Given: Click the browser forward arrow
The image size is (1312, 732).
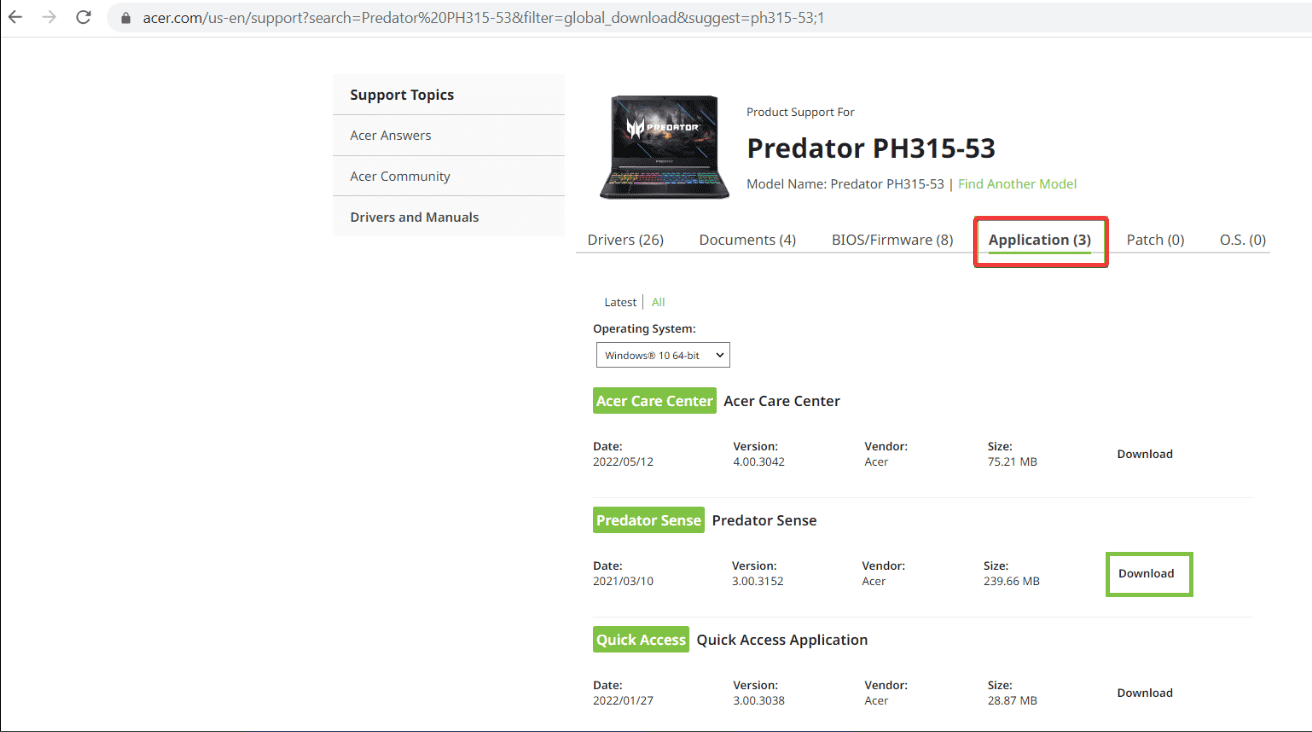Looking at the screenshot, I should coord(49,16).
